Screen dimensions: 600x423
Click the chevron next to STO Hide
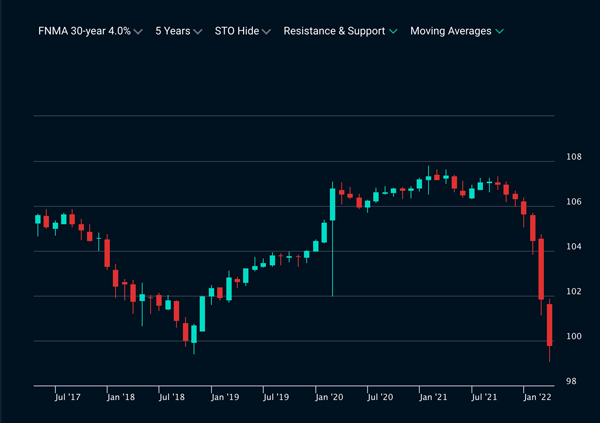click(x=266, y=32)
